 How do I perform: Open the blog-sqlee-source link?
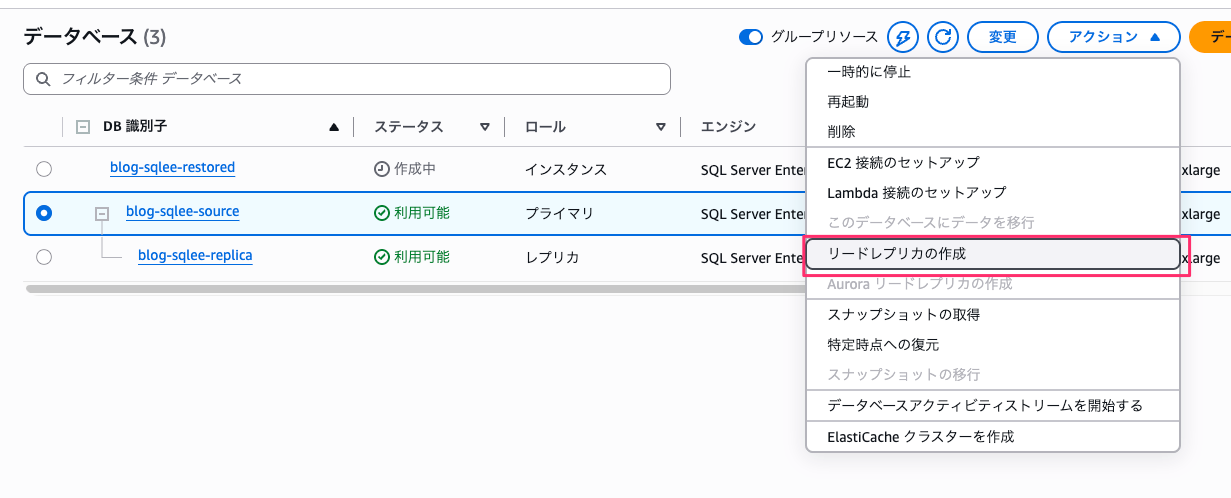(183, 211)
